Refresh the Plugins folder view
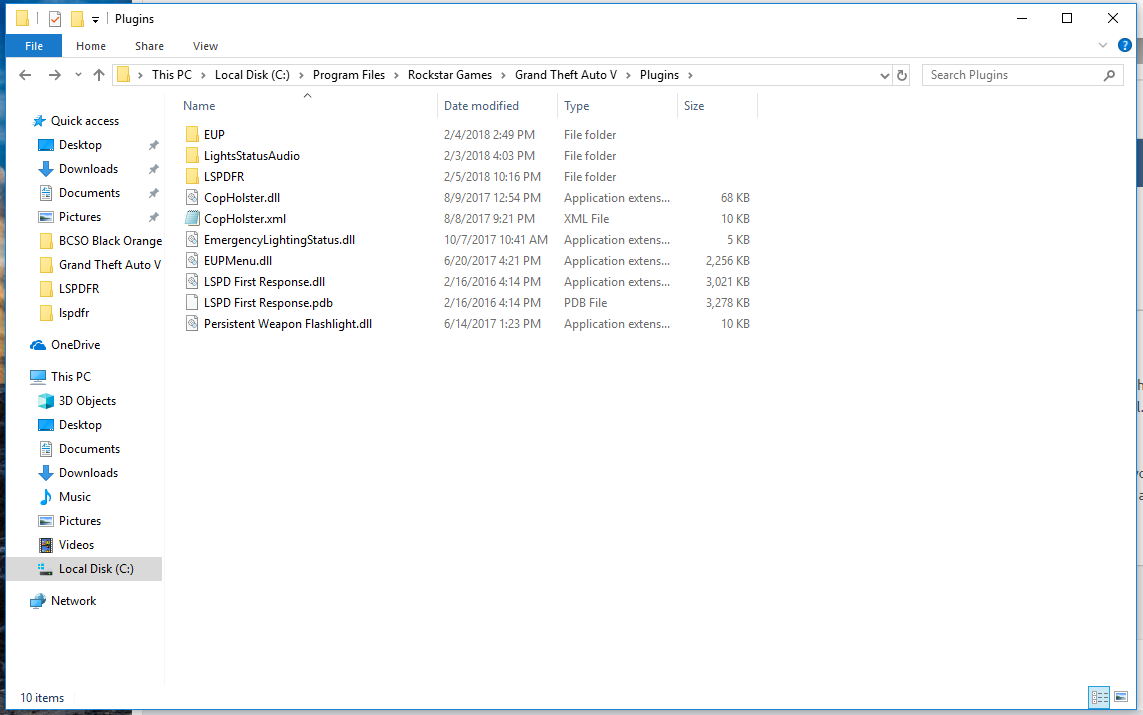 click(902, 75)
